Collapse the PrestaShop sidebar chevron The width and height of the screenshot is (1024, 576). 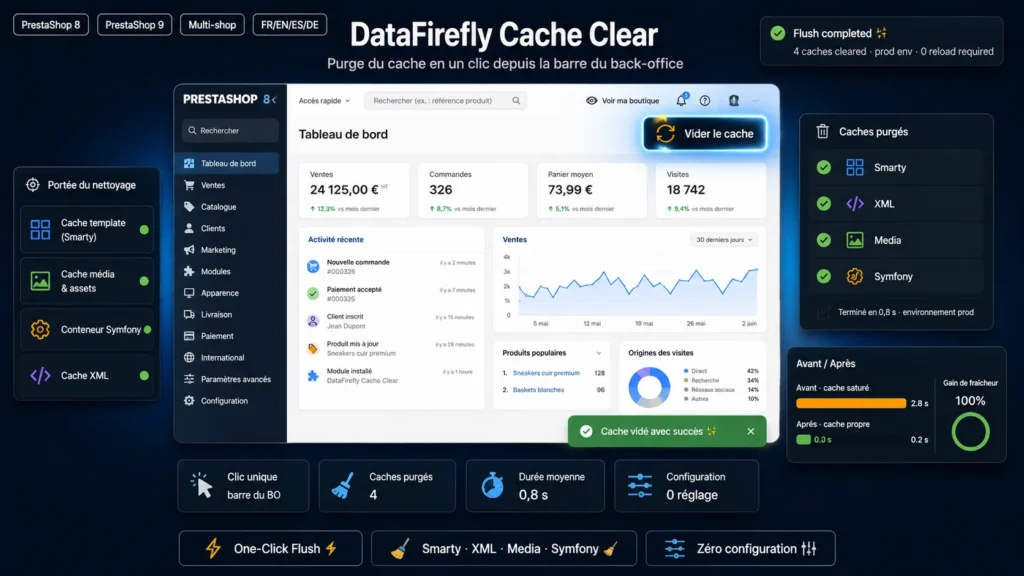click(x=274, y=99)
